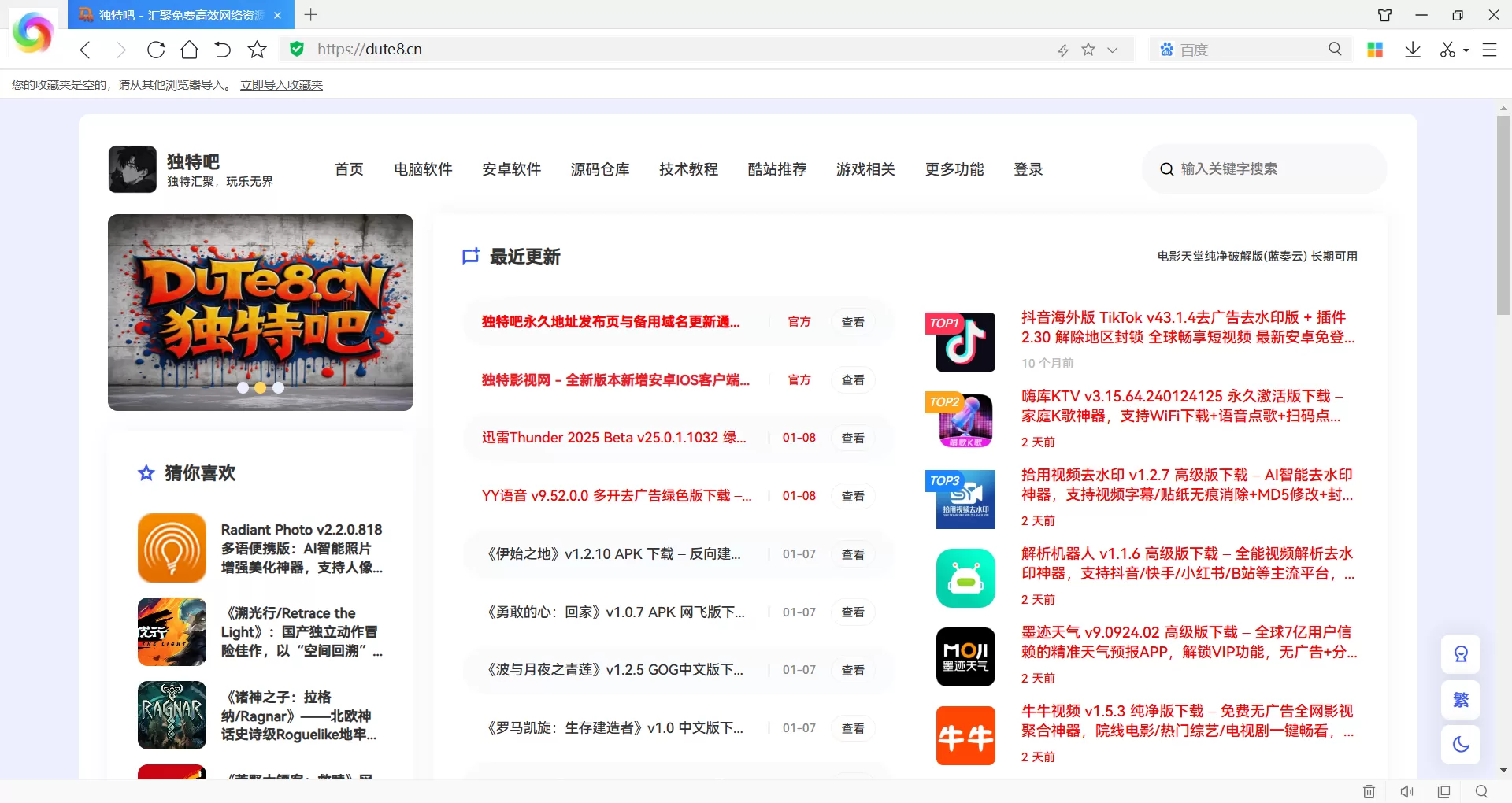Open the address bar dropdown arrow
Screen dimensions: 1512x803
click(1112, 49)
